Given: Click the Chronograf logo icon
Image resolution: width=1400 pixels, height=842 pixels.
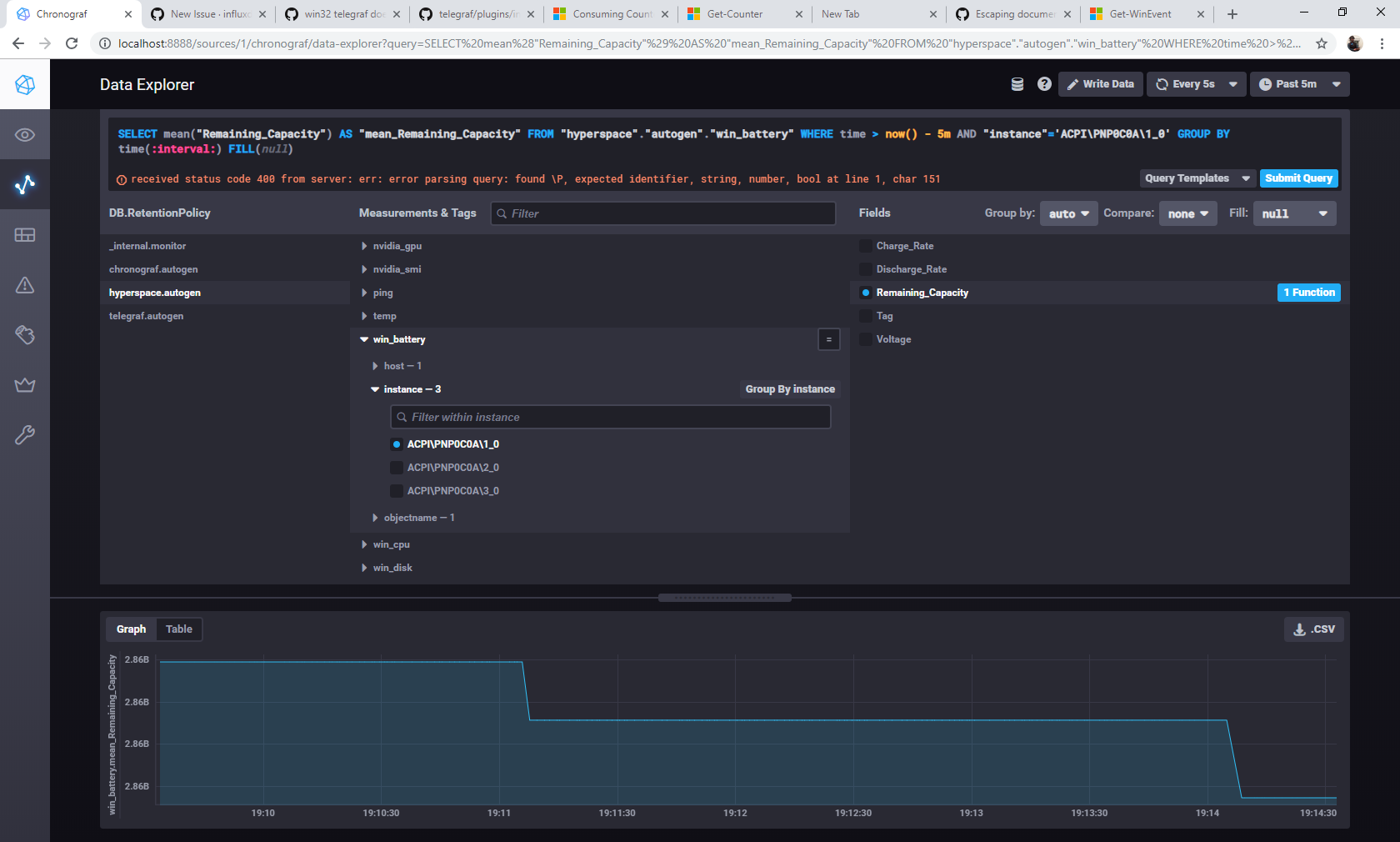Looking at the screenshot, I should pos(25,84).
